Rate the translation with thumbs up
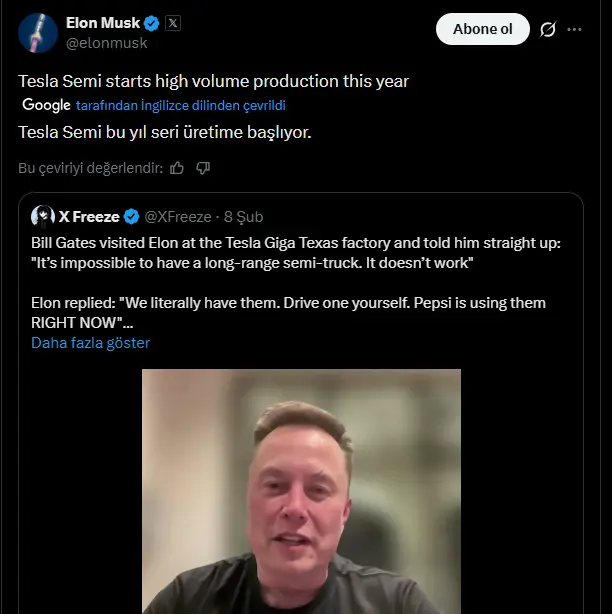 coord(177,168)
